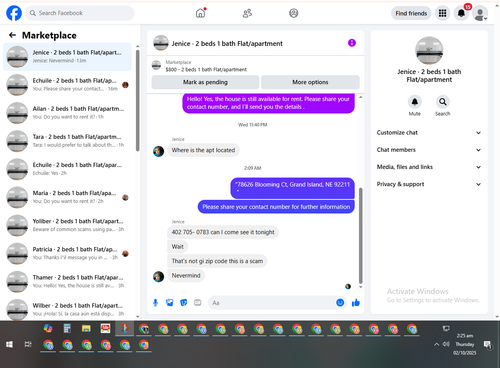The height and width of the screenshot is (368, 500).
Task: Search in conversation with magnifier icon
Action: (443, 102)
